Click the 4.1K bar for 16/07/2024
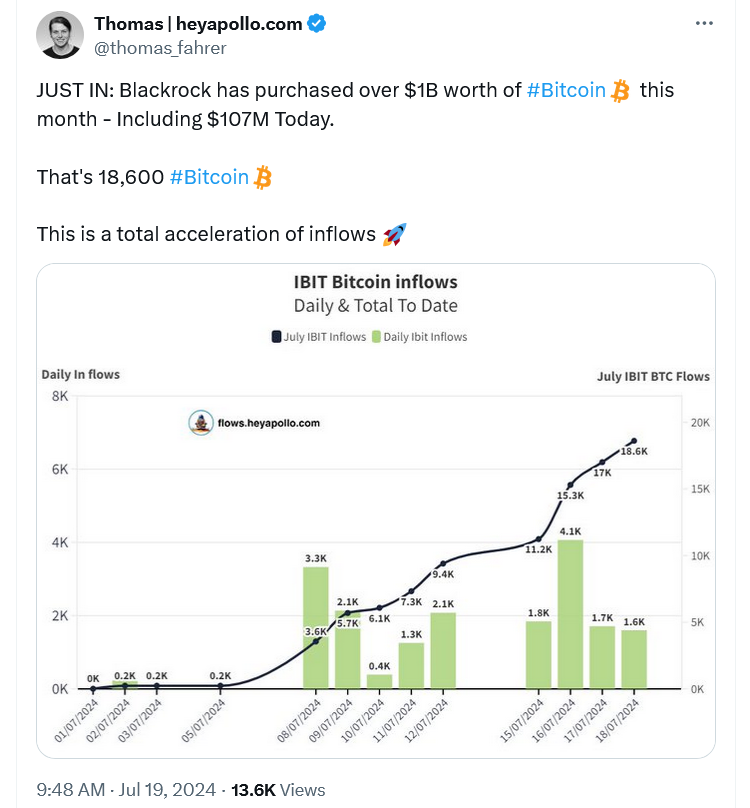This screenshot has width=750, height=808. 570,614
